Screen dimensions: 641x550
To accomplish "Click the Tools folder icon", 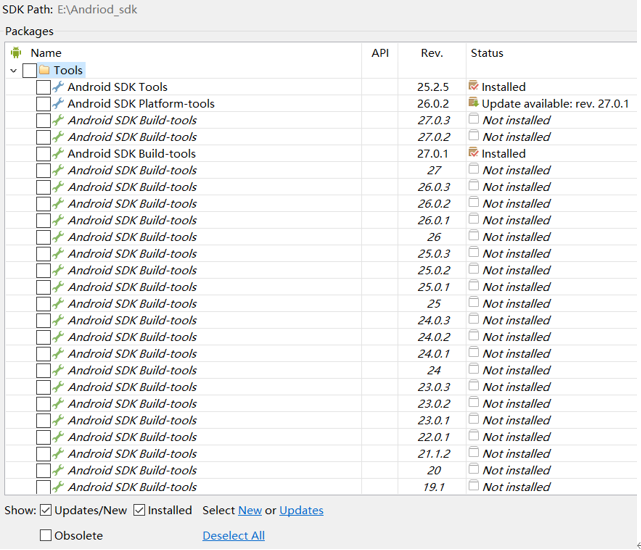I will [44, 70].
